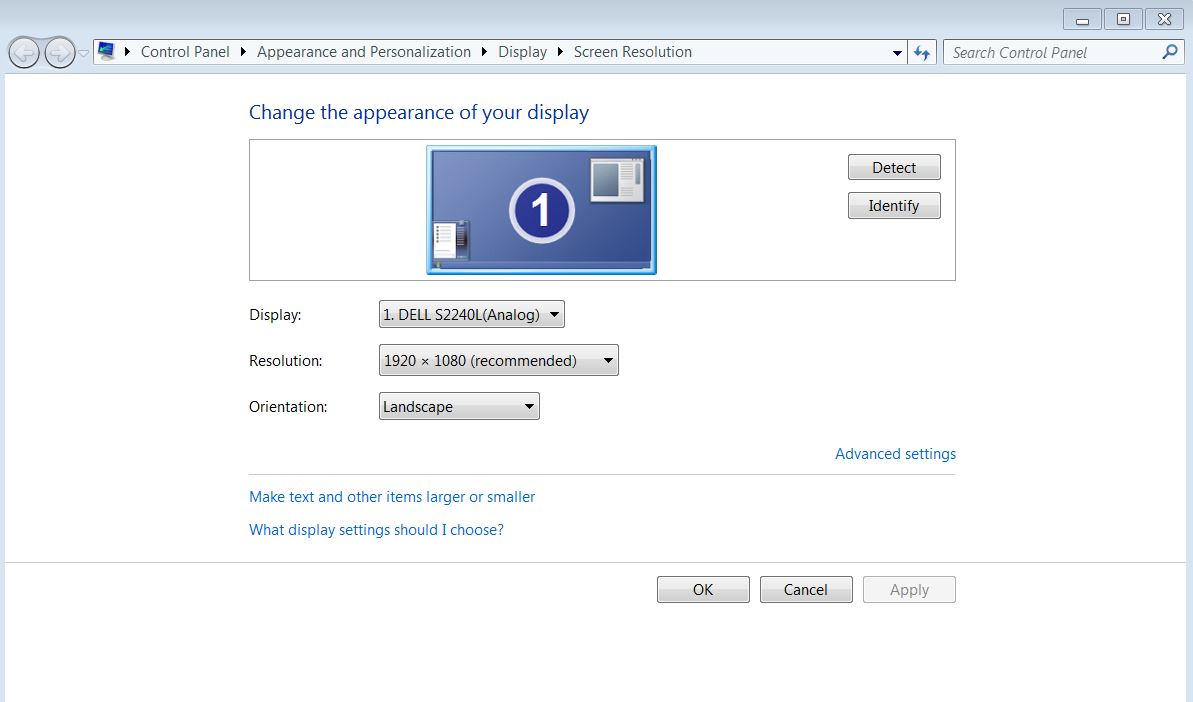Click the Identify button
The image size is (1193, 702).
coord(894,205)
